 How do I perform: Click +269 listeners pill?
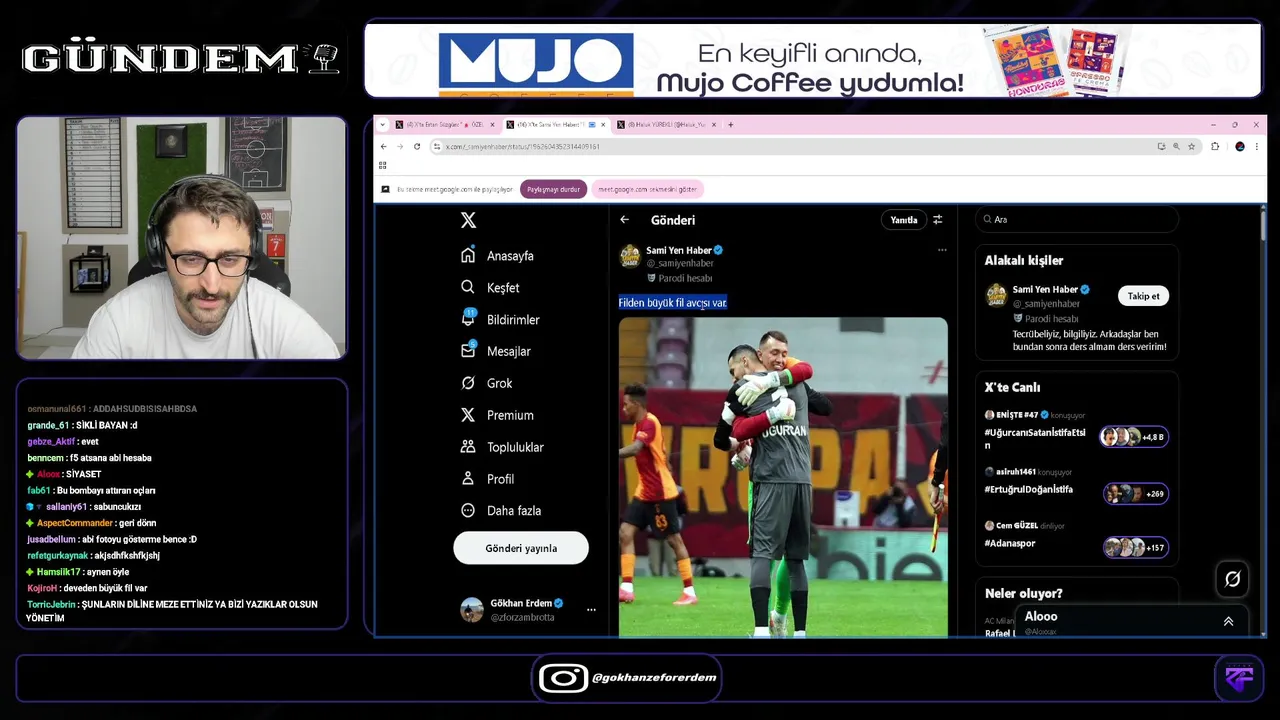1136,493
